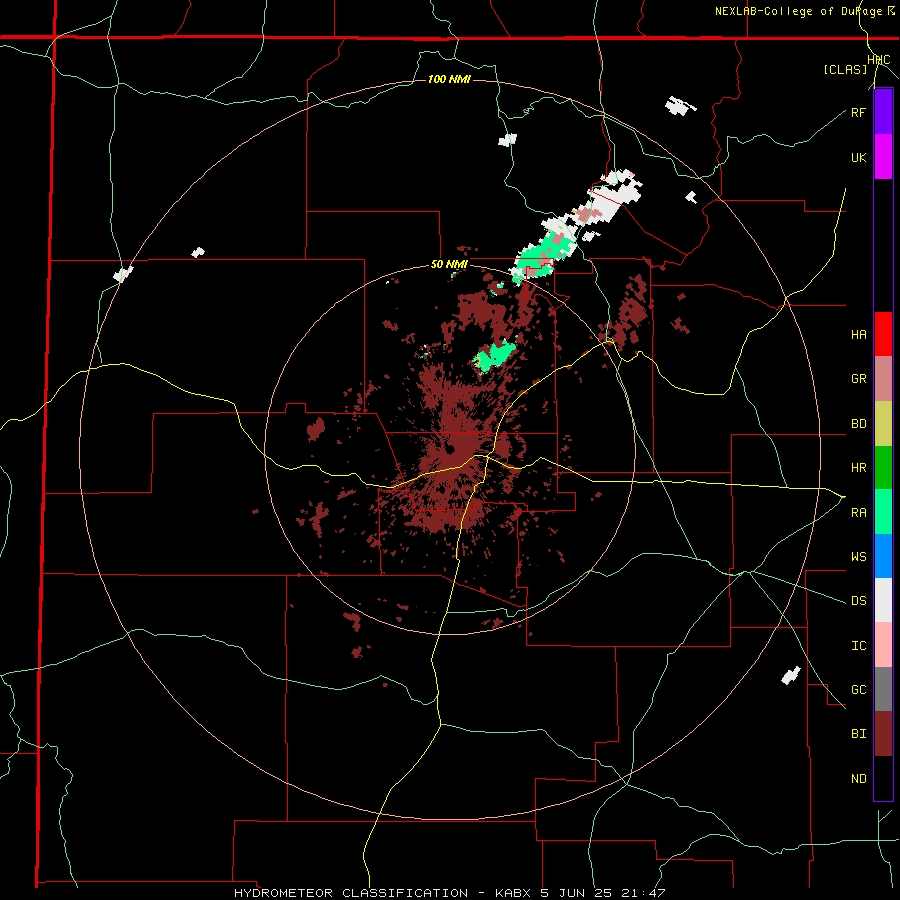Click the RF legend label
The image size is (900, 900).
click(x=859, y=112)
